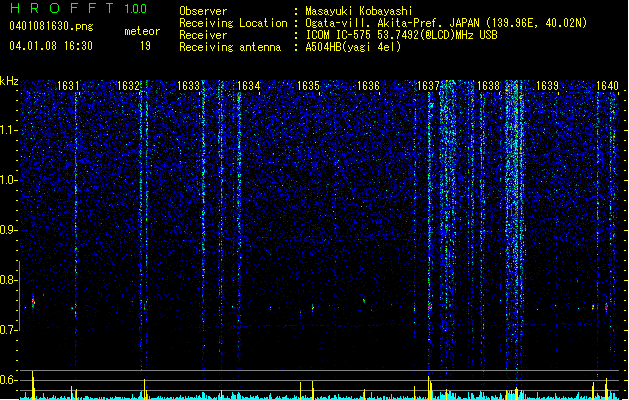Click the Observer field label
The height and width of the screenshot is (400, 629).
203,11
